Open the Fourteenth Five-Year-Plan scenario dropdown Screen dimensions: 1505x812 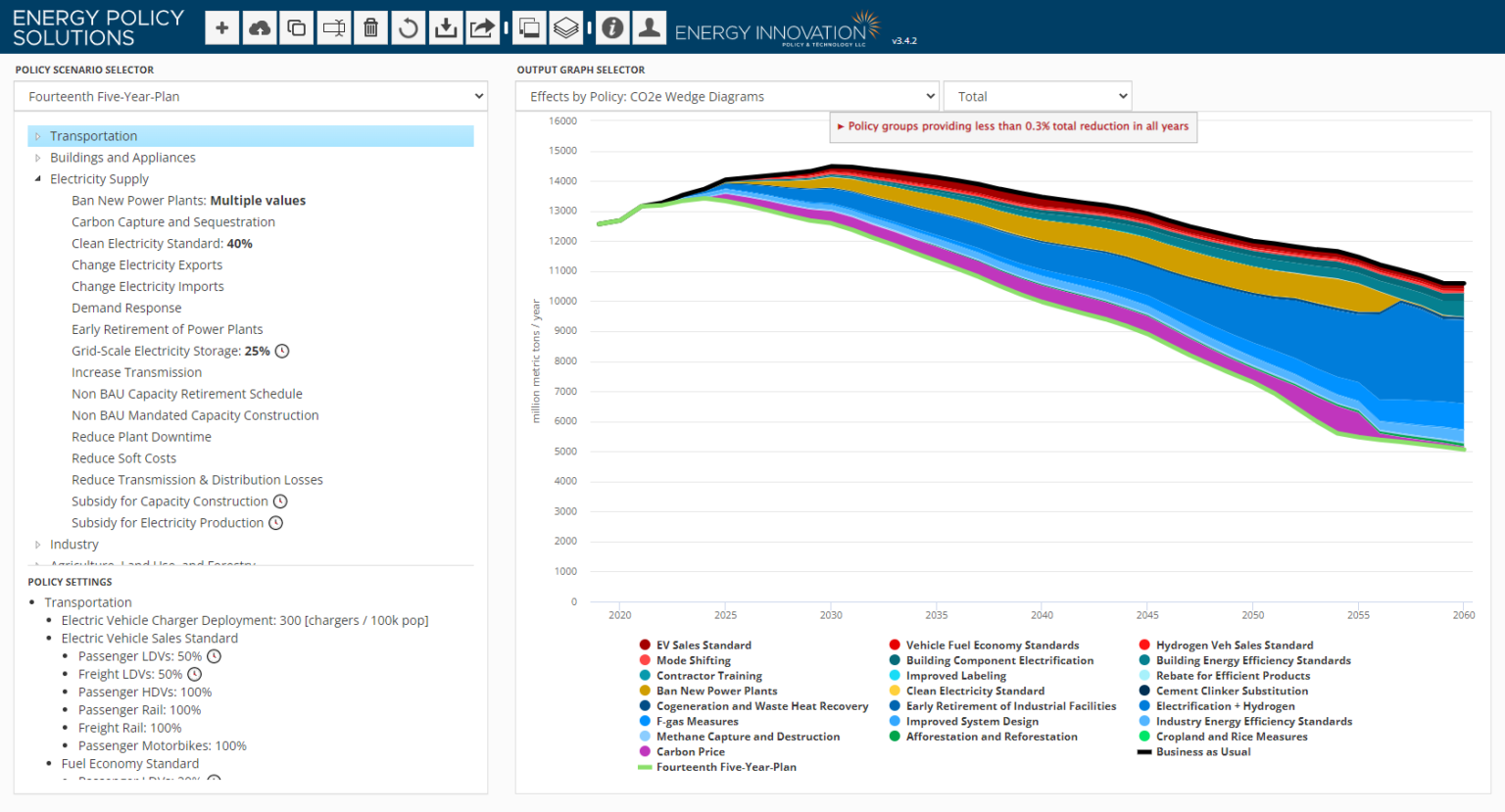click(250, 96)
